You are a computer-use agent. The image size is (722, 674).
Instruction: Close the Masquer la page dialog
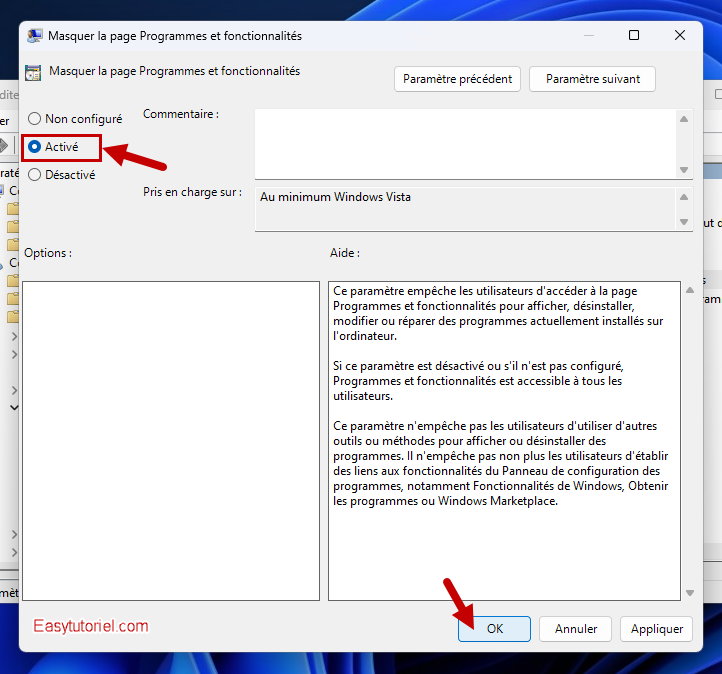(680, 35)
